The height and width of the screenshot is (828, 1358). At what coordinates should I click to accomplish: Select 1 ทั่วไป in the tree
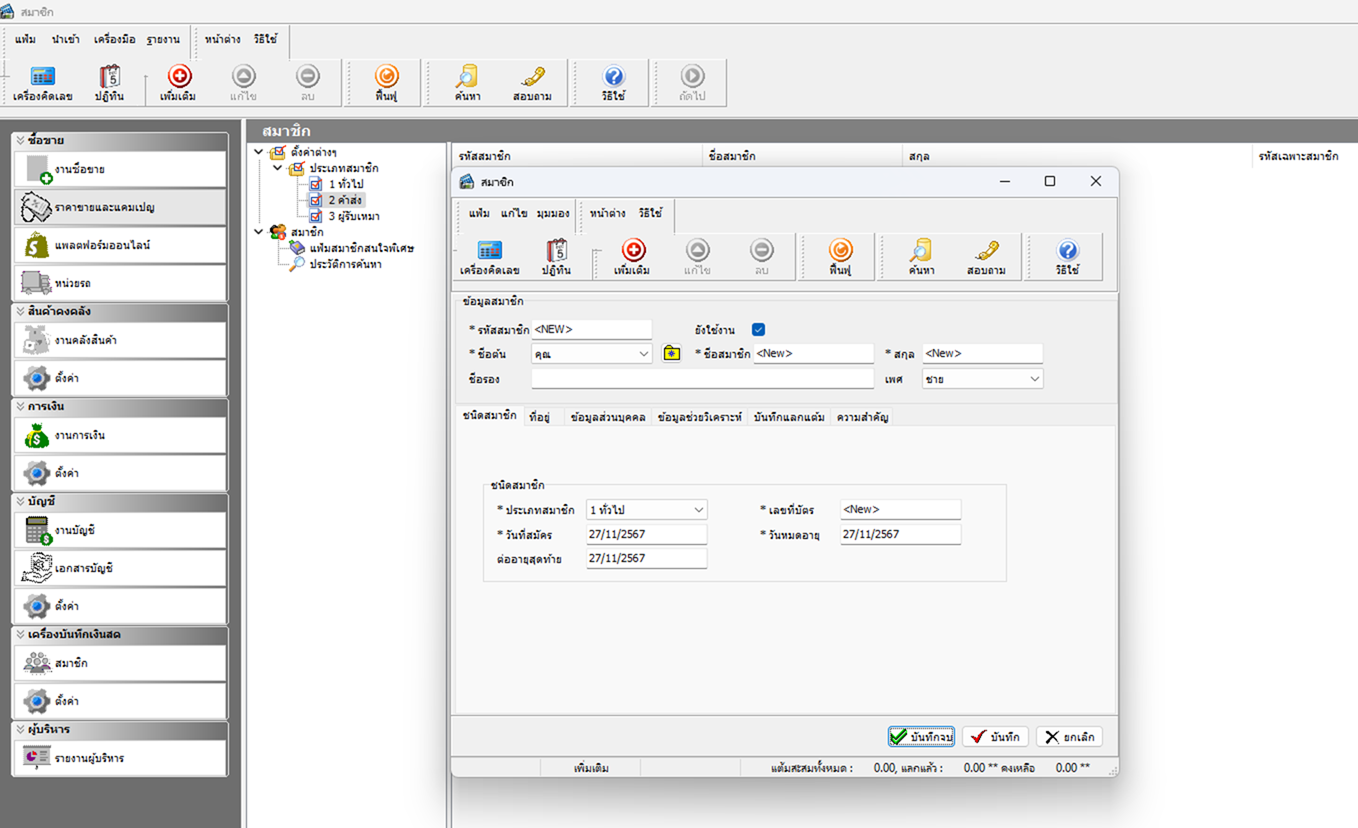click(x=346, y=184)
